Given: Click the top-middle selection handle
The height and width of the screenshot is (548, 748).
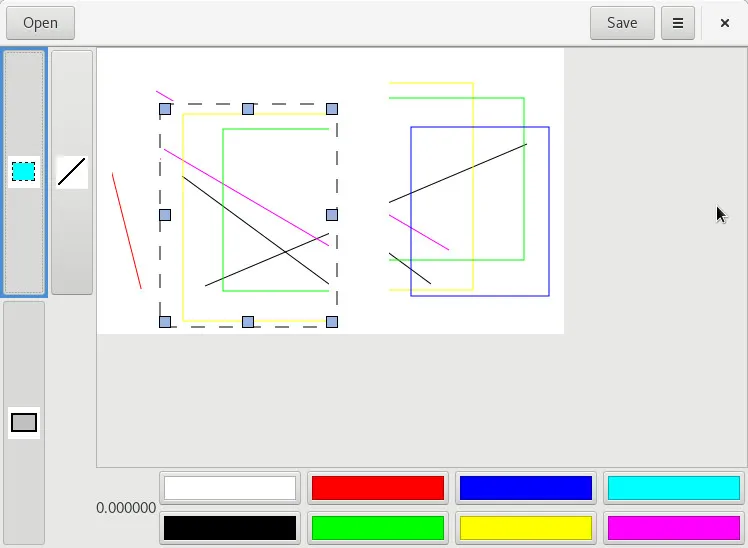Looking at the screenshot, I should 248,109.
